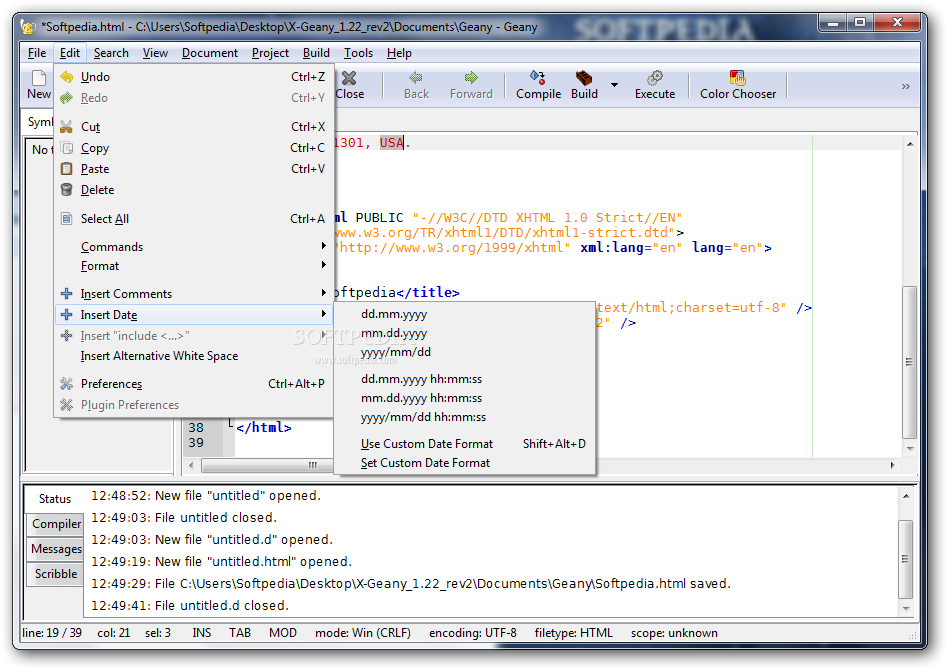948x670 pixels.
Task: Open the Insert Date submenu entry
Action: (195, 314)
